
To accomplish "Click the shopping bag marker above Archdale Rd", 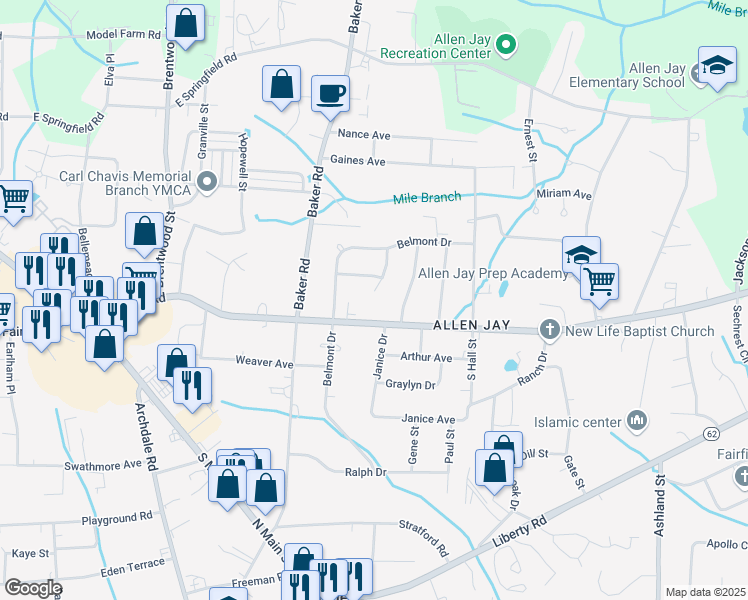I will pos(104,345).
